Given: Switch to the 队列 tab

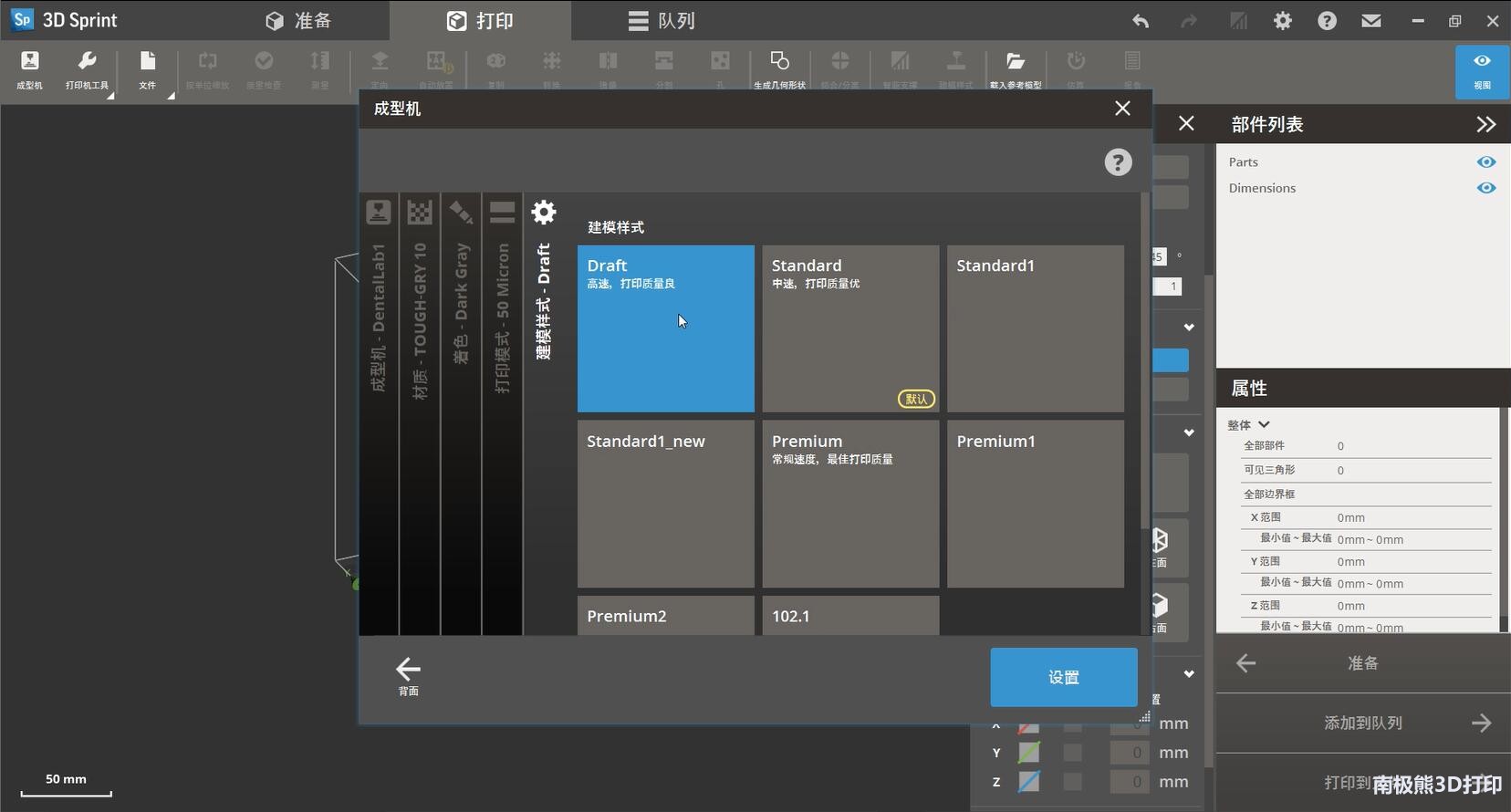Looking at the screenshot, I should (662, 21).
